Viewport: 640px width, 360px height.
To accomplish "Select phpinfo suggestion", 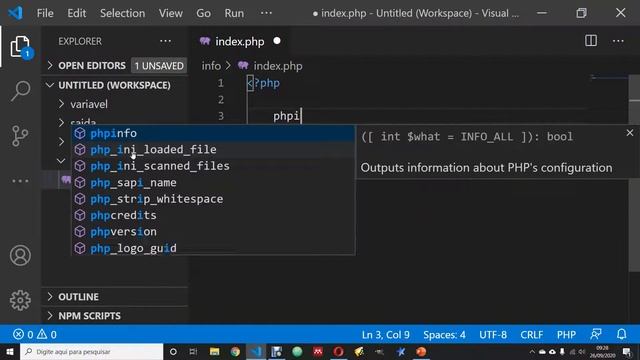I will click(x=214, y=133).
